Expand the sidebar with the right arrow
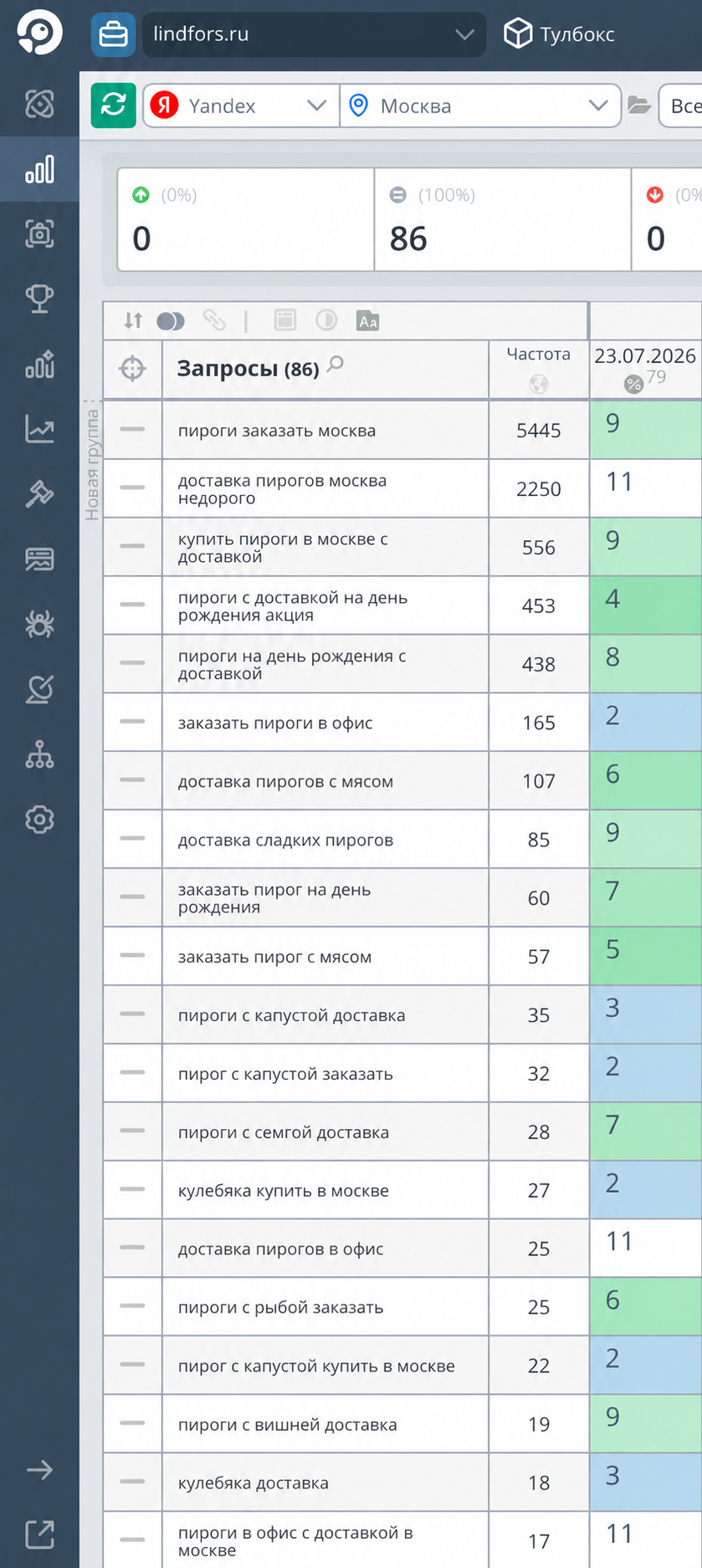702x1568 pixels. pos(39,1470)
